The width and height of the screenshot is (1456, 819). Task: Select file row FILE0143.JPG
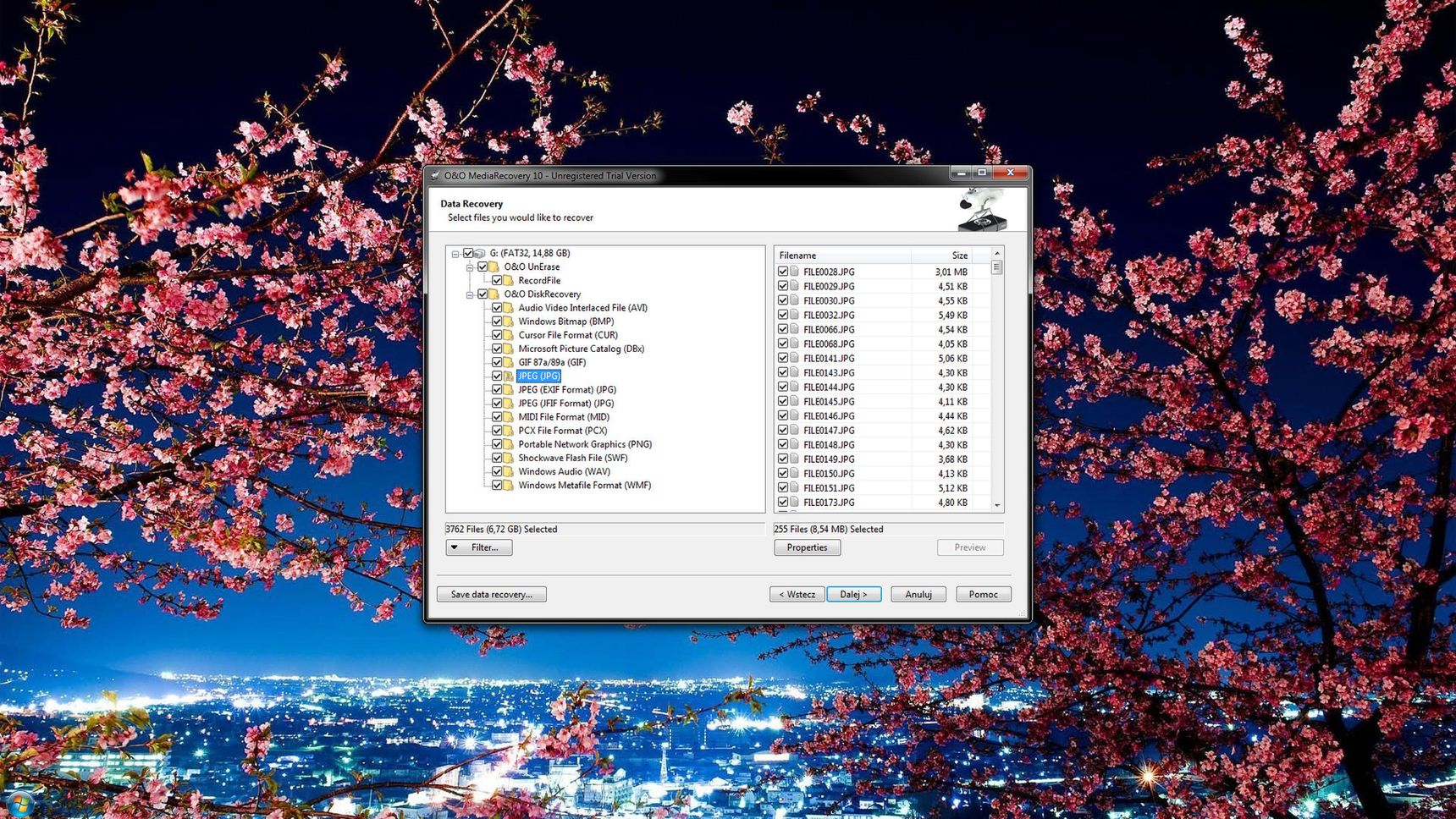coord(882,372)
